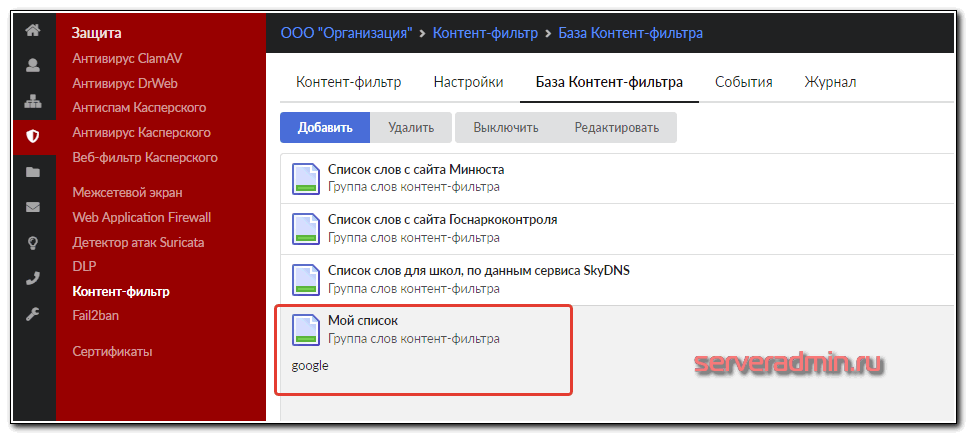This screenshot has height=435, width=968.
Task: Click the network sitemap icon in the sidebar
Action: pyautogui.click(x=33, y=101)
